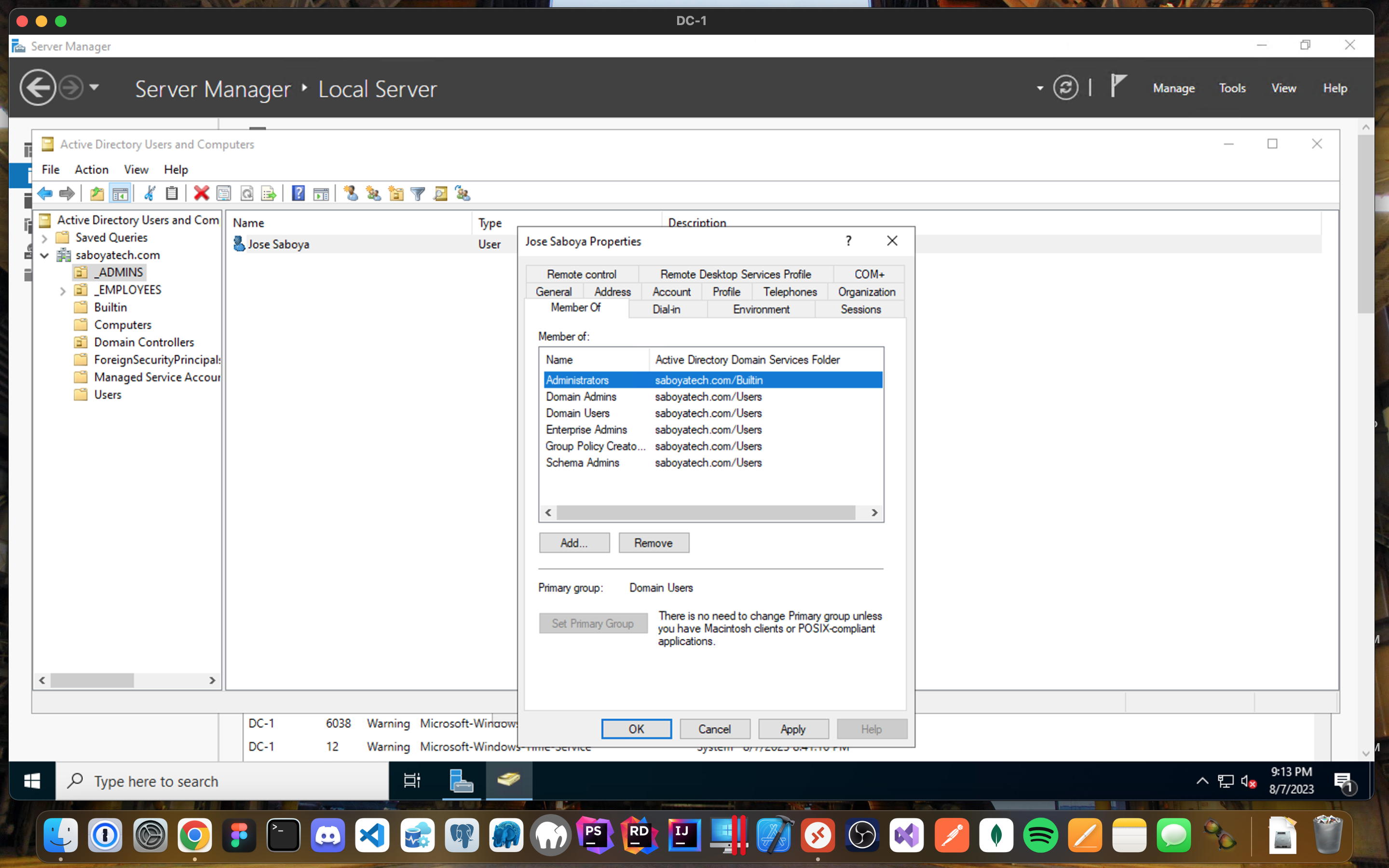
Task: Click the Cut scissors toolbar icon
Action: click(149, 193)
